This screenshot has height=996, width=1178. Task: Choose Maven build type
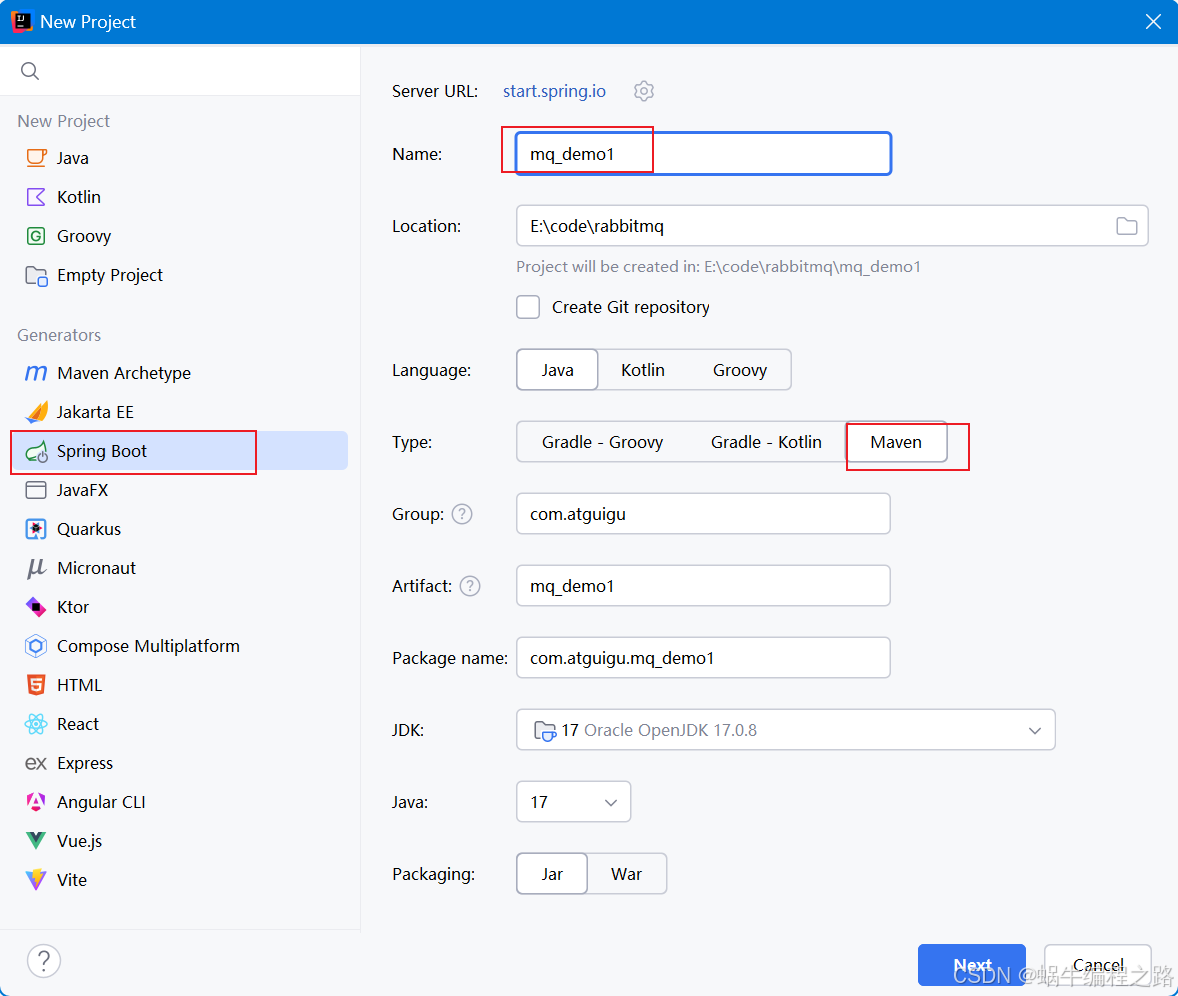coord(896,442)
